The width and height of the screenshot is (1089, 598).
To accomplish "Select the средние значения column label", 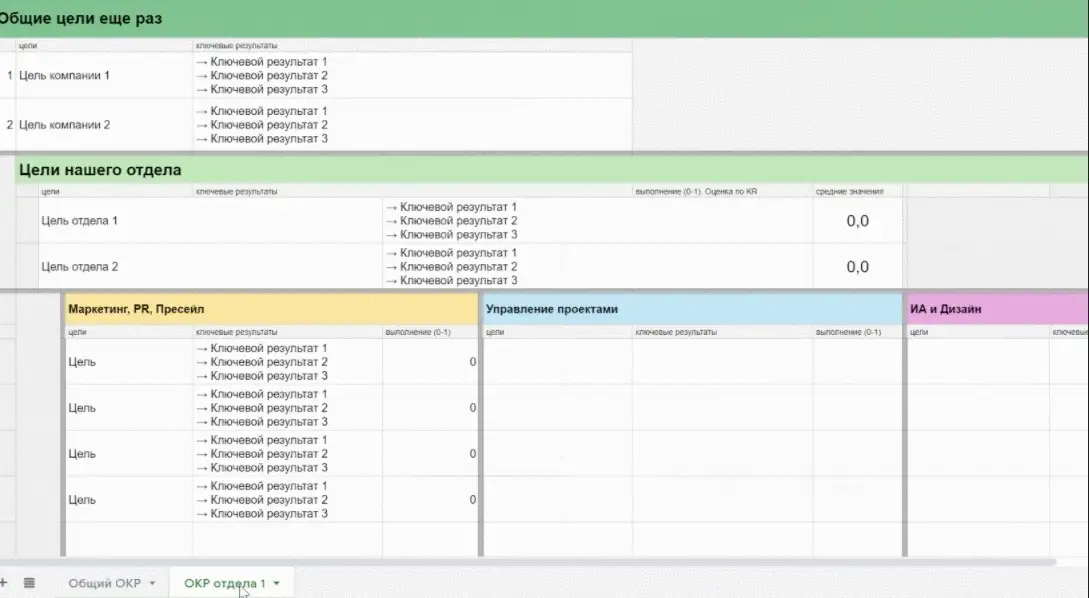I will 849,192.
